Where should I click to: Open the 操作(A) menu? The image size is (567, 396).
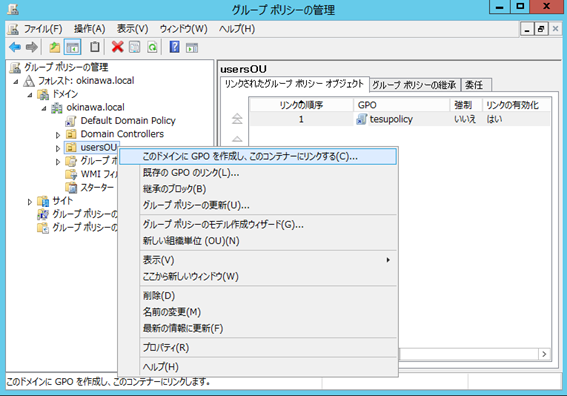pyautogui.click(x=89, y=29)
